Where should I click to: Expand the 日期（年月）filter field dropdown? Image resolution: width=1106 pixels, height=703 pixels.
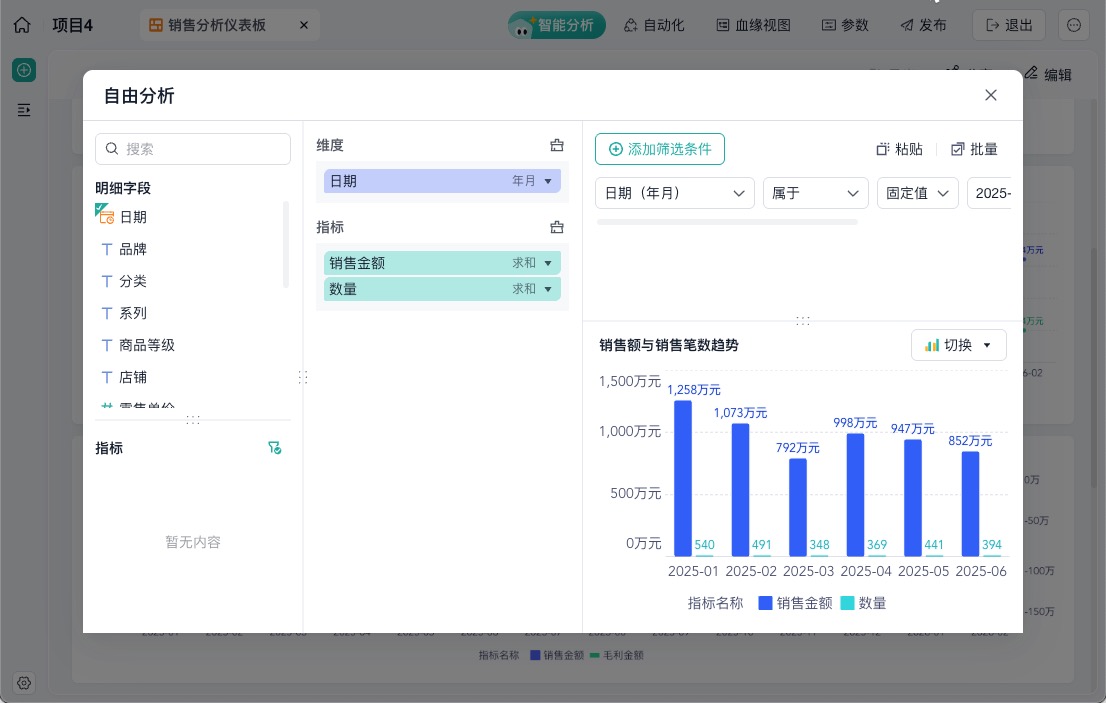[675, 193]
